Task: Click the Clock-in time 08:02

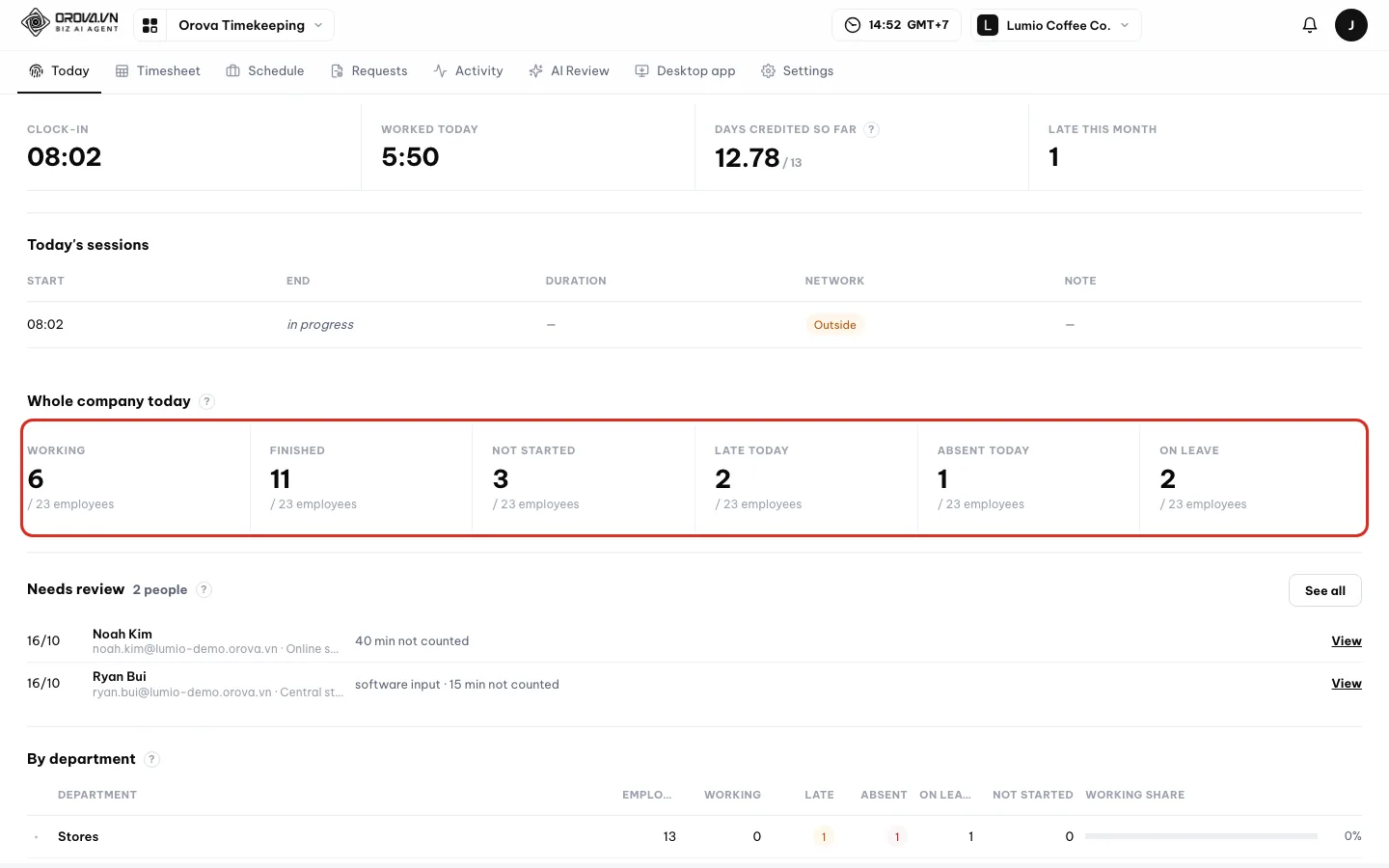Action: tap(65, 157)
